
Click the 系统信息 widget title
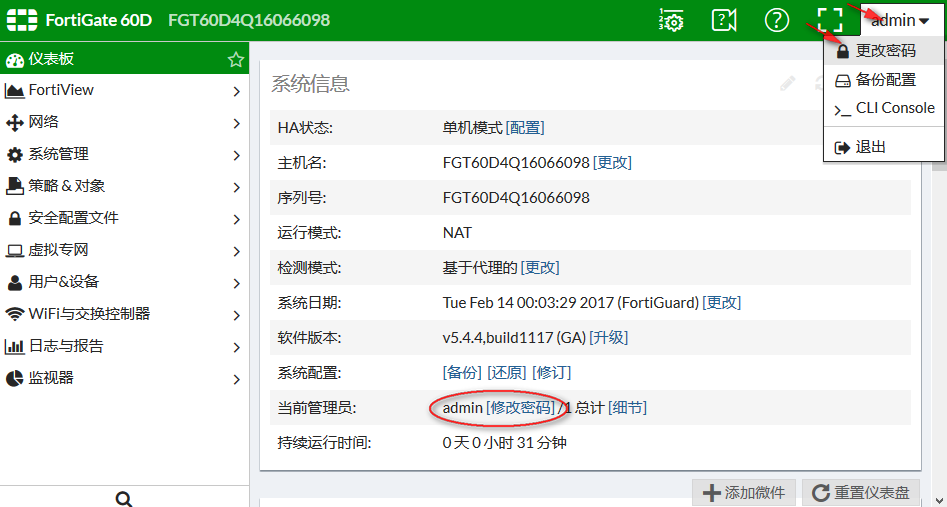click(310, 83)
